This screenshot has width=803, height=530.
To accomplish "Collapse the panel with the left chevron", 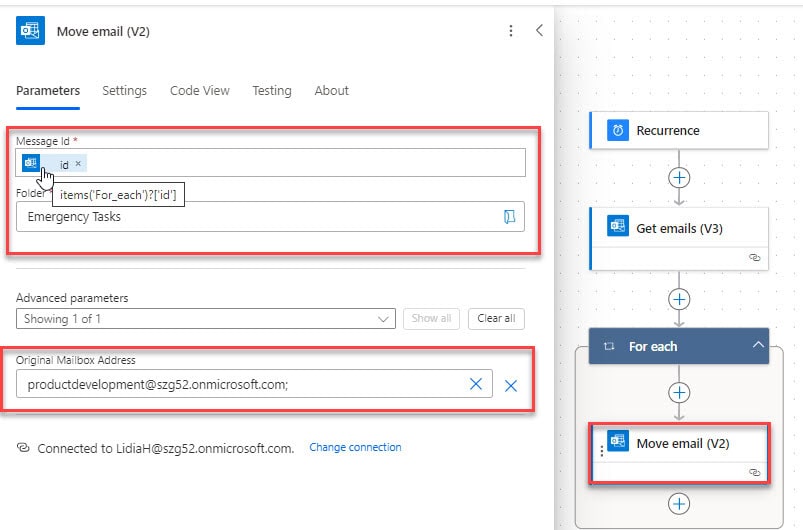I will [539, 30].
